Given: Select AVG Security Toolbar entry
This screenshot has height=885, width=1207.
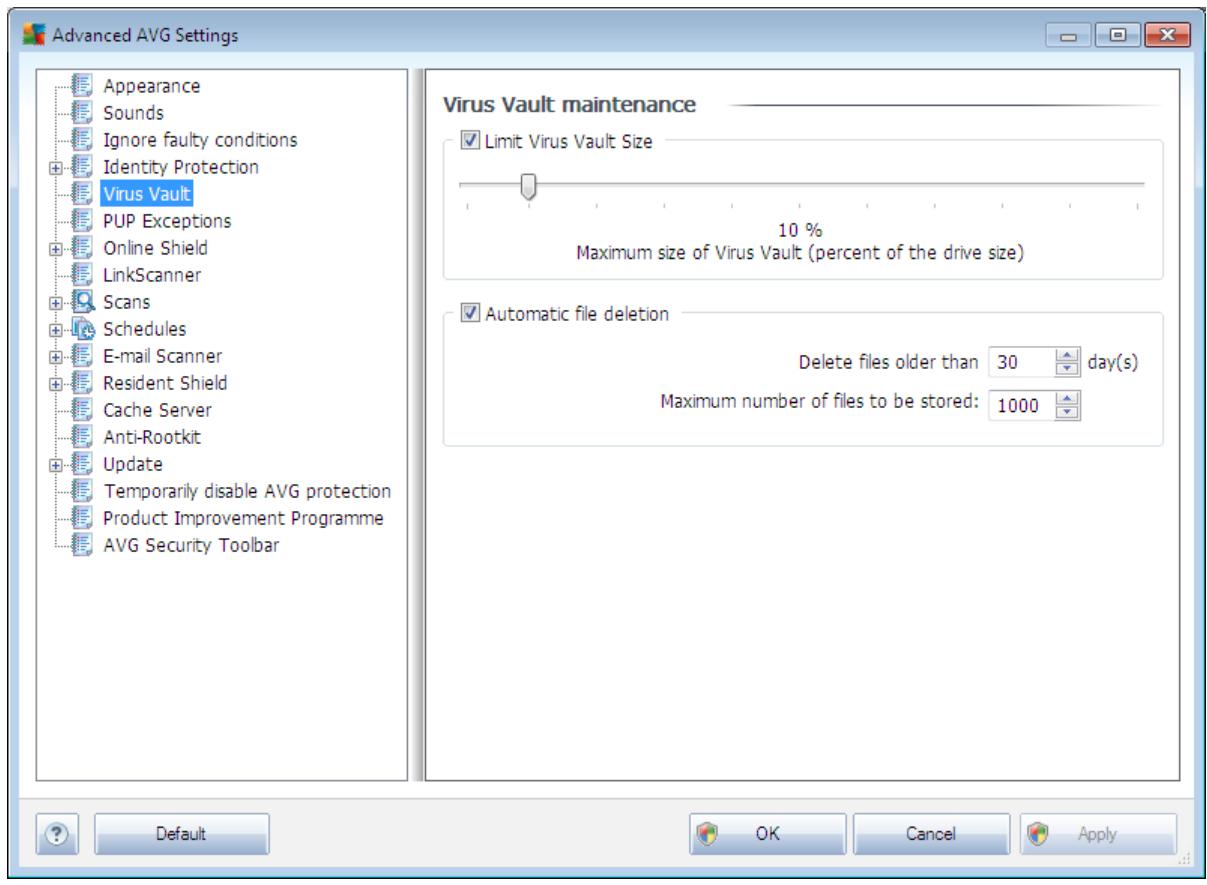Looking at the screenshot, I should coord(191,545).
